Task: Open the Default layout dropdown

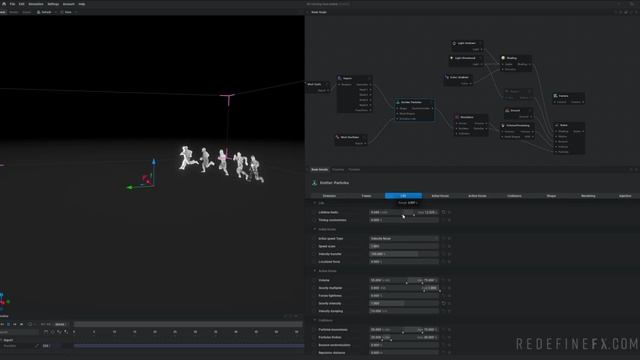Action: [x=46, y=12]
